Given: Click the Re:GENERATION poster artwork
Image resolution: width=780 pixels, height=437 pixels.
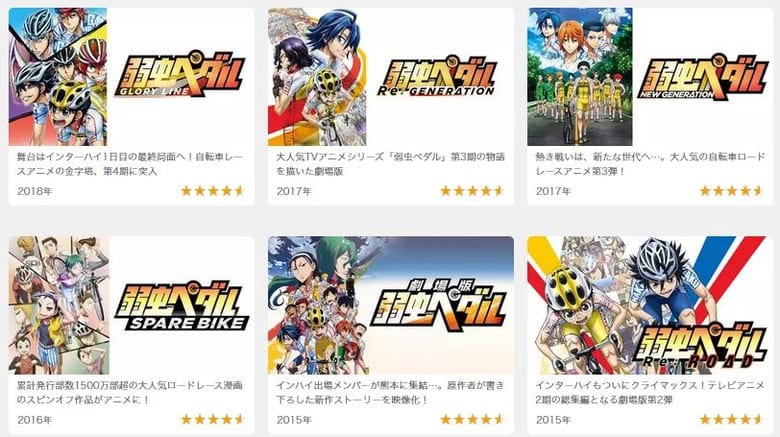Looking at the screenshot, I should (317, 77).
